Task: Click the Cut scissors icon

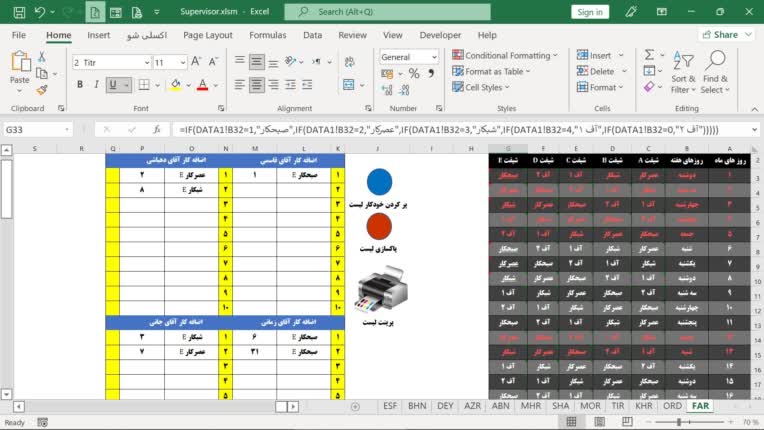Action: click(x=42, y=57)
